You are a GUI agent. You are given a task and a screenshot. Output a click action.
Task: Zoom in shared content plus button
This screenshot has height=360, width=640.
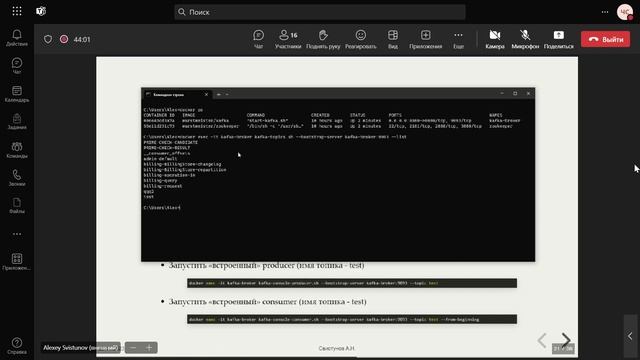pos(149,348)
